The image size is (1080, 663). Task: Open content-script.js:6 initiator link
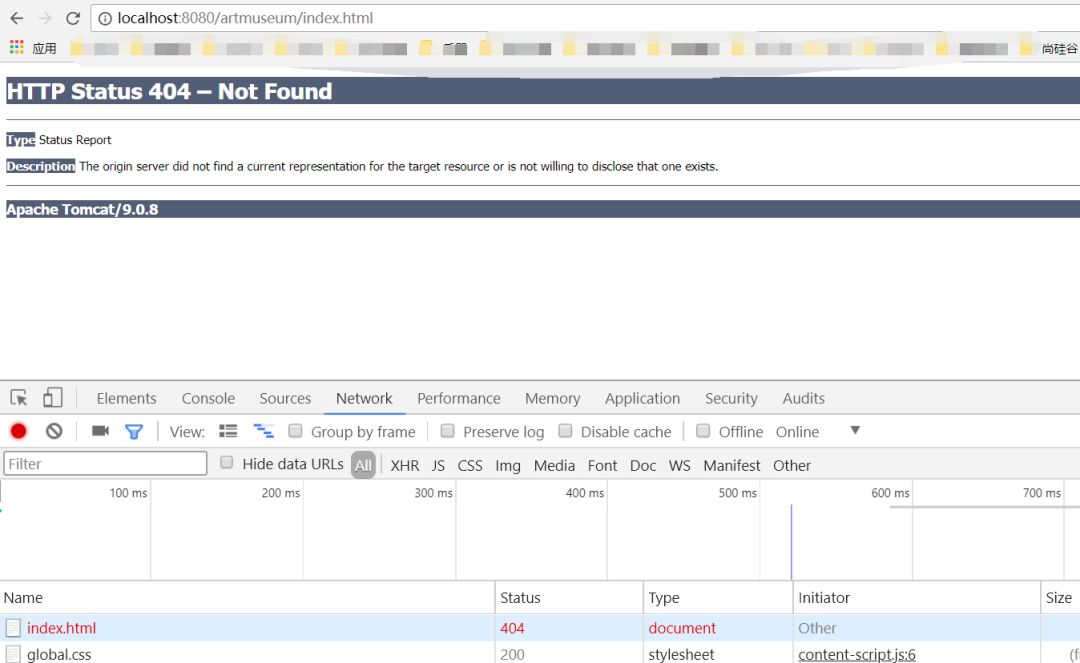(x=857, y=654)
